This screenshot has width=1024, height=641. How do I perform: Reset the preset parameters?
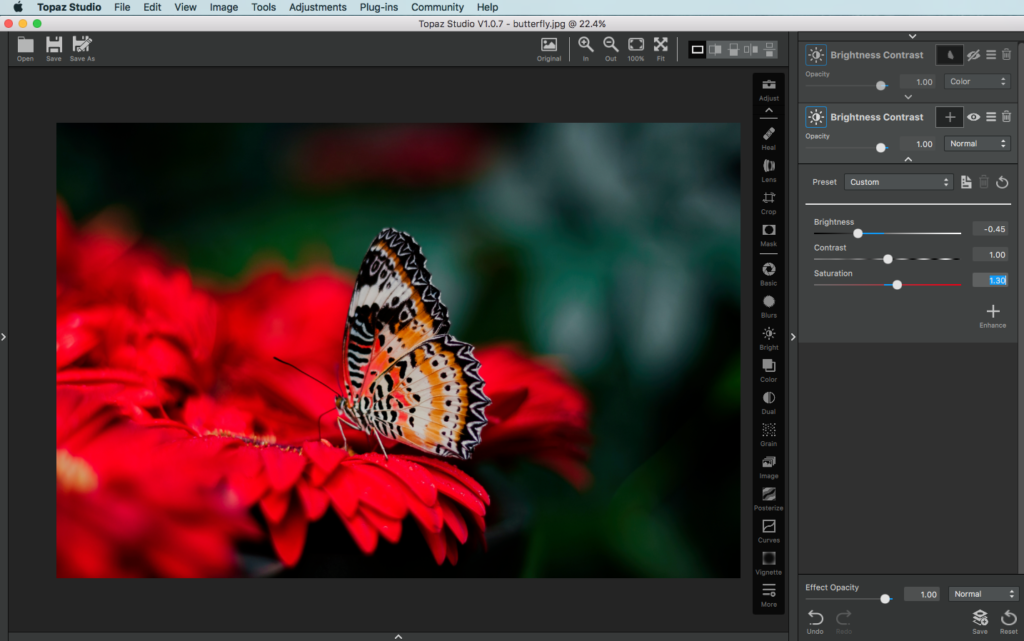(x=1002, y=182)
